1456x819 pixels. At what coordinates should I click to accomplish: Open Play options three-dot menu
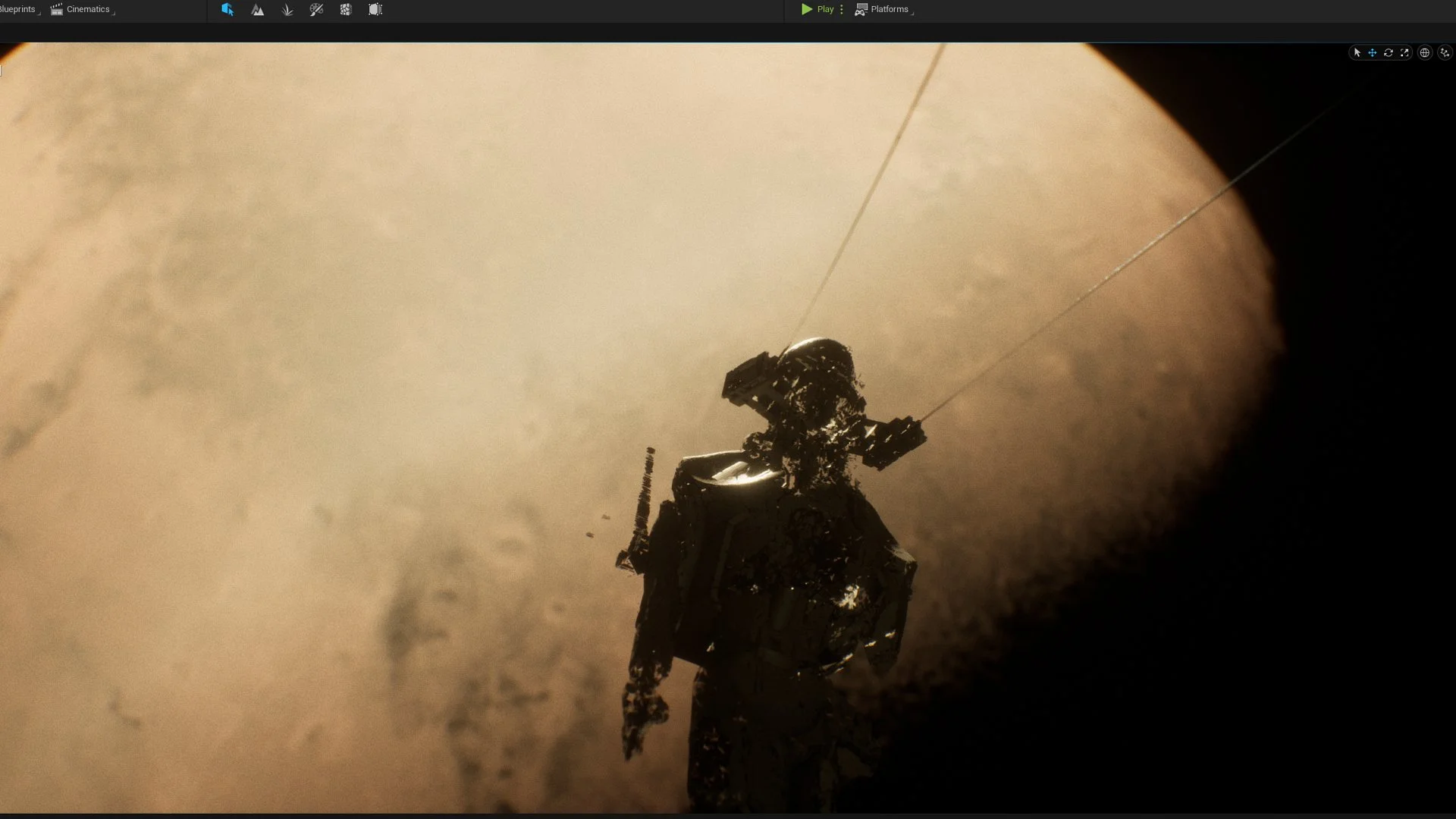(x=842, y=10)
